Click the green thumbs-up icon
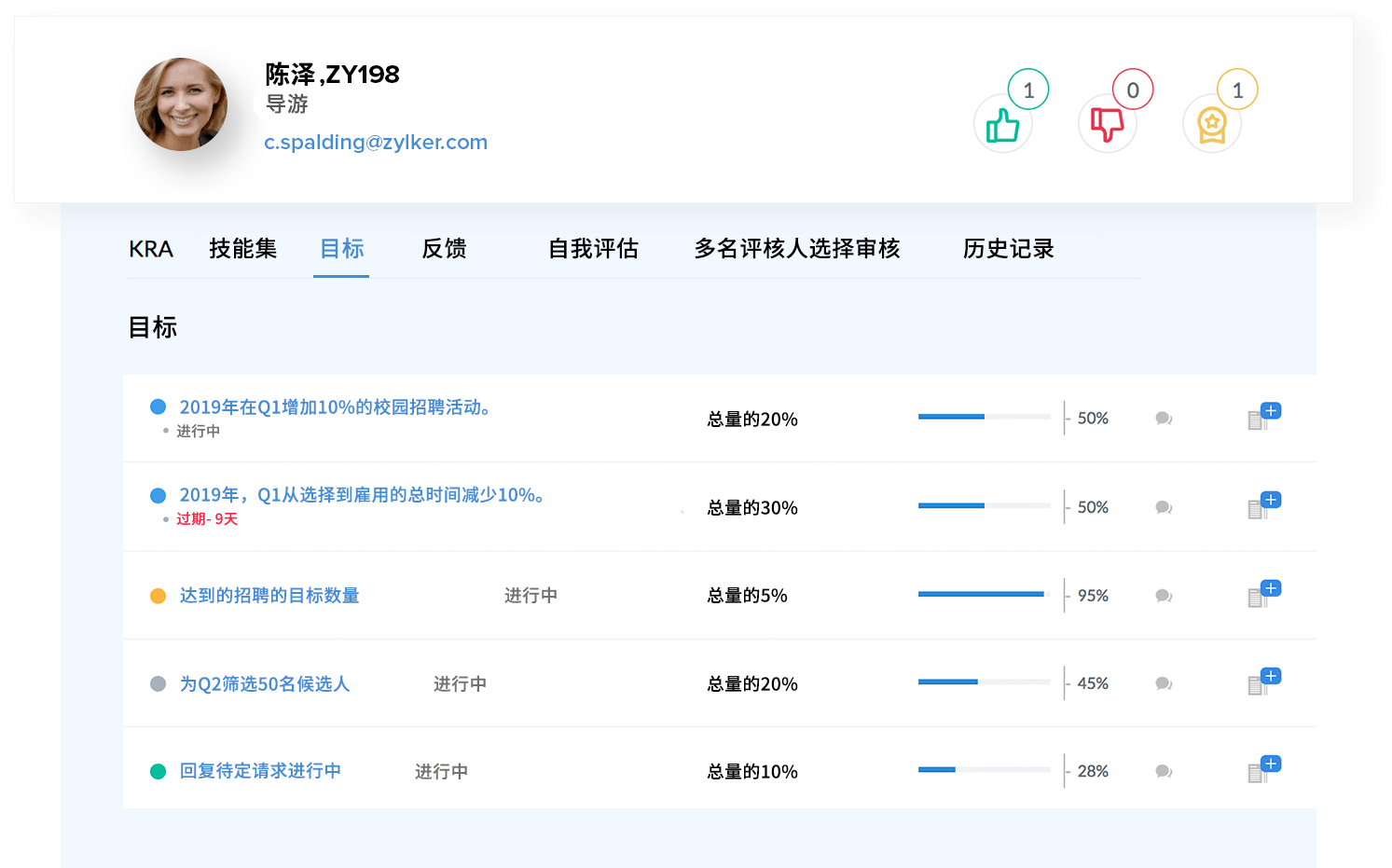Image resolution: width=1392 pixels, height=868 pixels. coord(1003,125)
